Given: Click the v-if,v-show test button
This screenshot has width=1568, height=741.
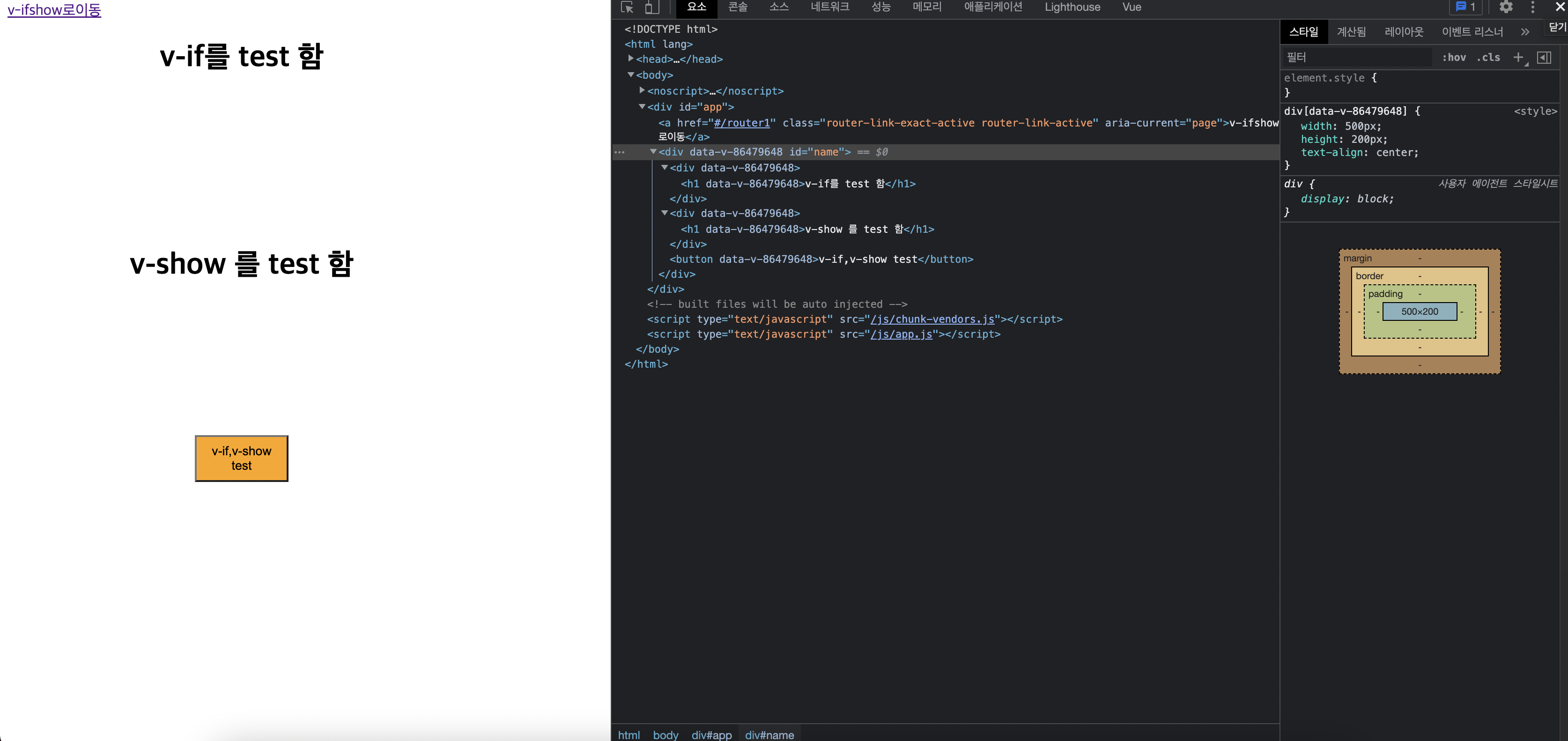Looking at the screenshot, I should coord(241,458).
